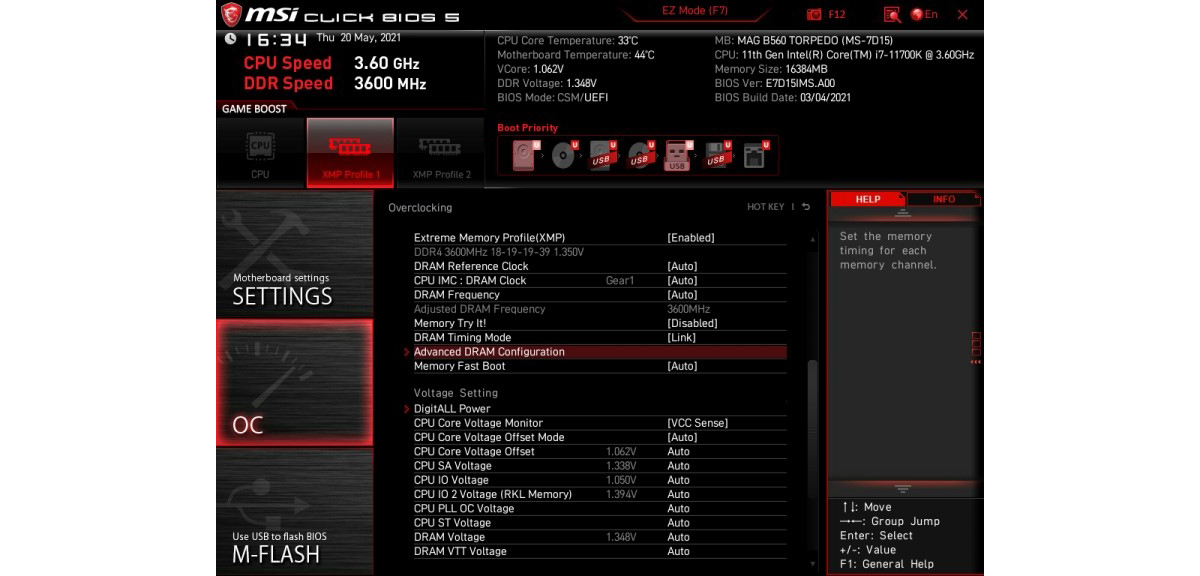This screenshot has width=1200, height=576.
Task: Toggle XMP Profile 1
Action: [x=350, y=152]
